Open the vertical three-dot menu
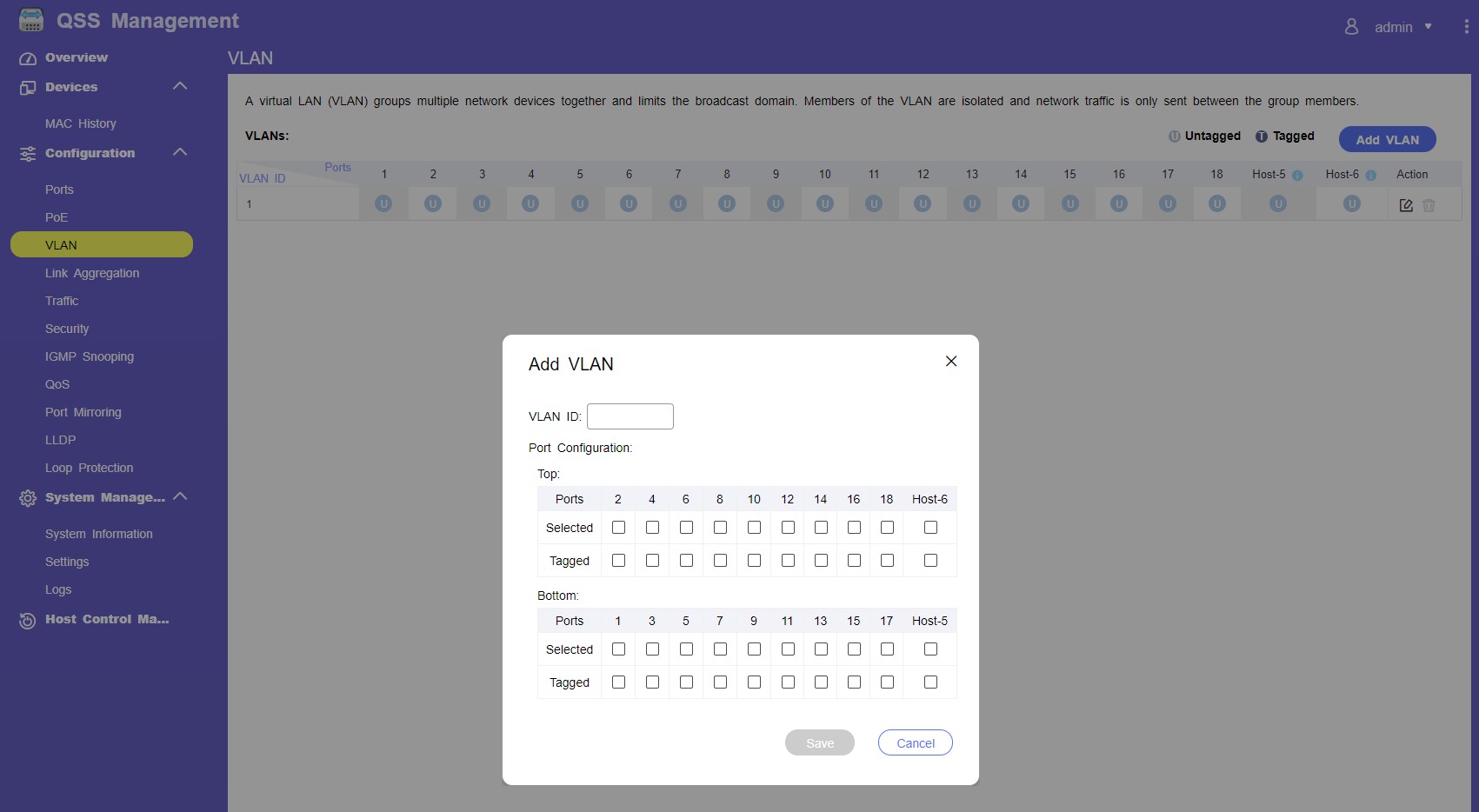Screen dimensions: 1479x812 1466,27
